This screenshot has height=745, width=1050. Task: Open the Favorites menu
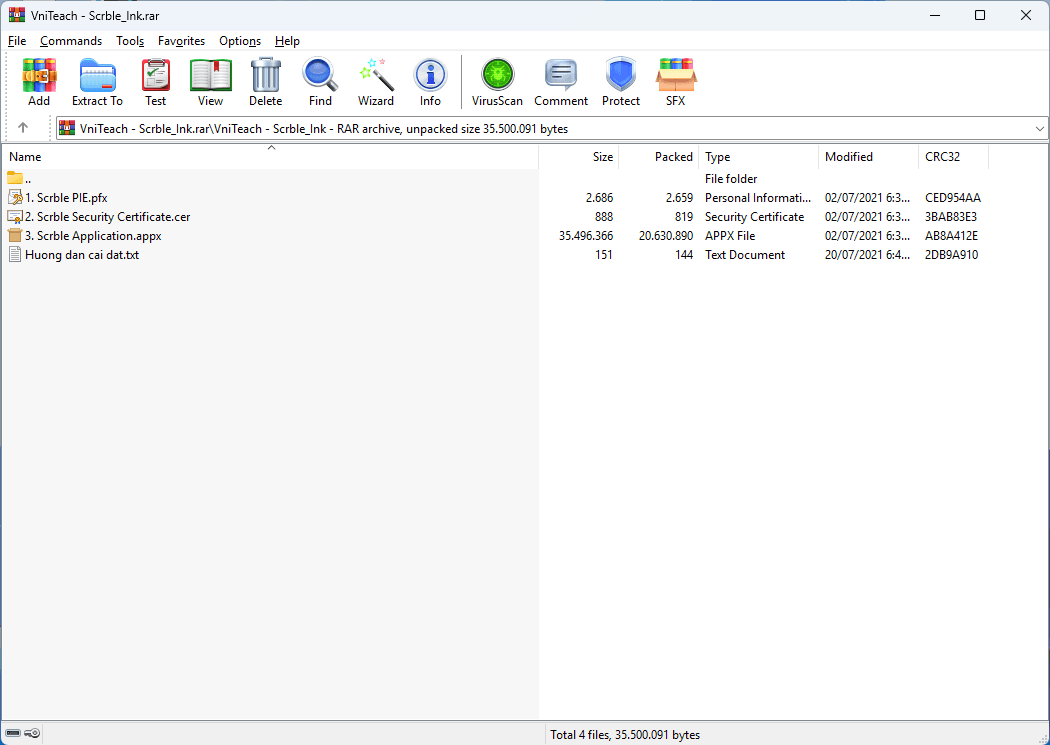(x=181, y=41)
